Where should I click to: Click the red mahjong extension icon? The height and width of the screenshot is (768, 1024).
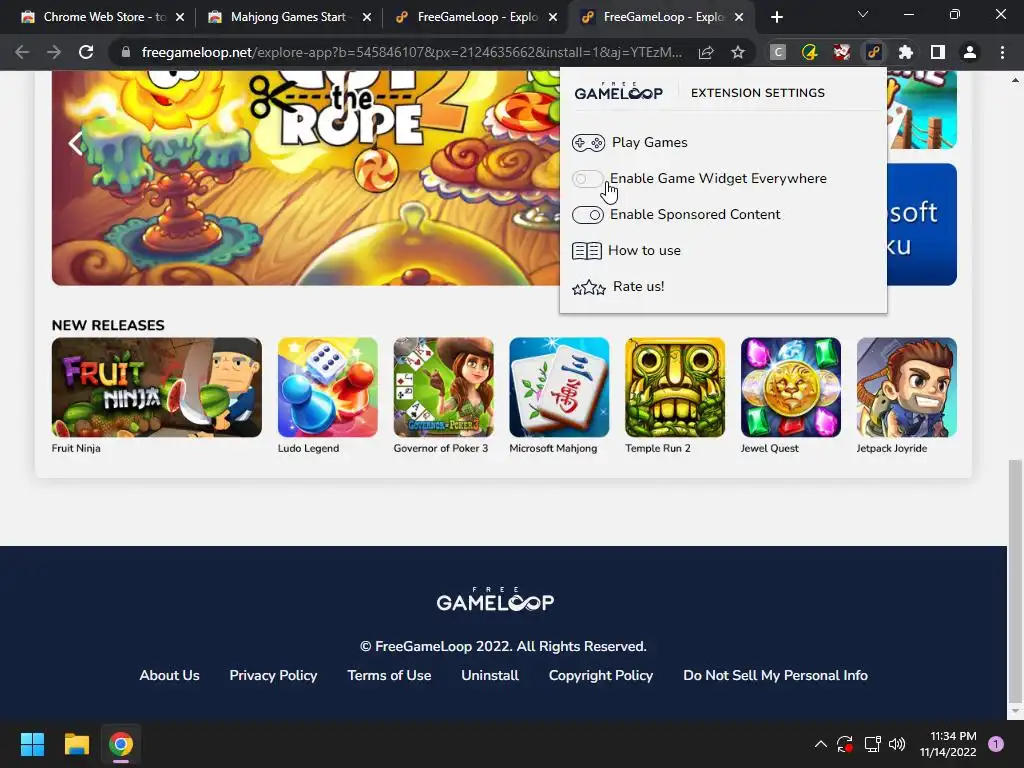click(x=841, y=52)
